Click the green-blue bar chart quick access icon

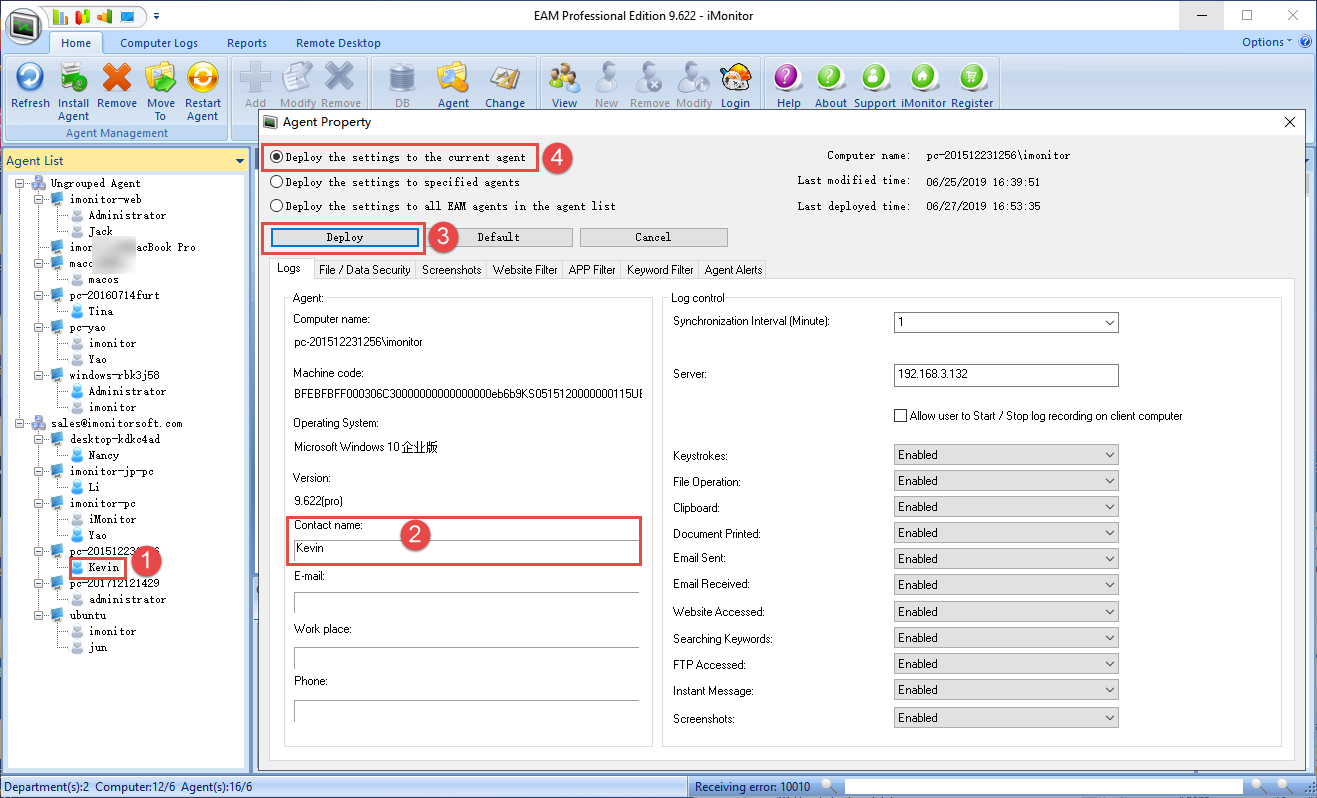click(60, 16)
